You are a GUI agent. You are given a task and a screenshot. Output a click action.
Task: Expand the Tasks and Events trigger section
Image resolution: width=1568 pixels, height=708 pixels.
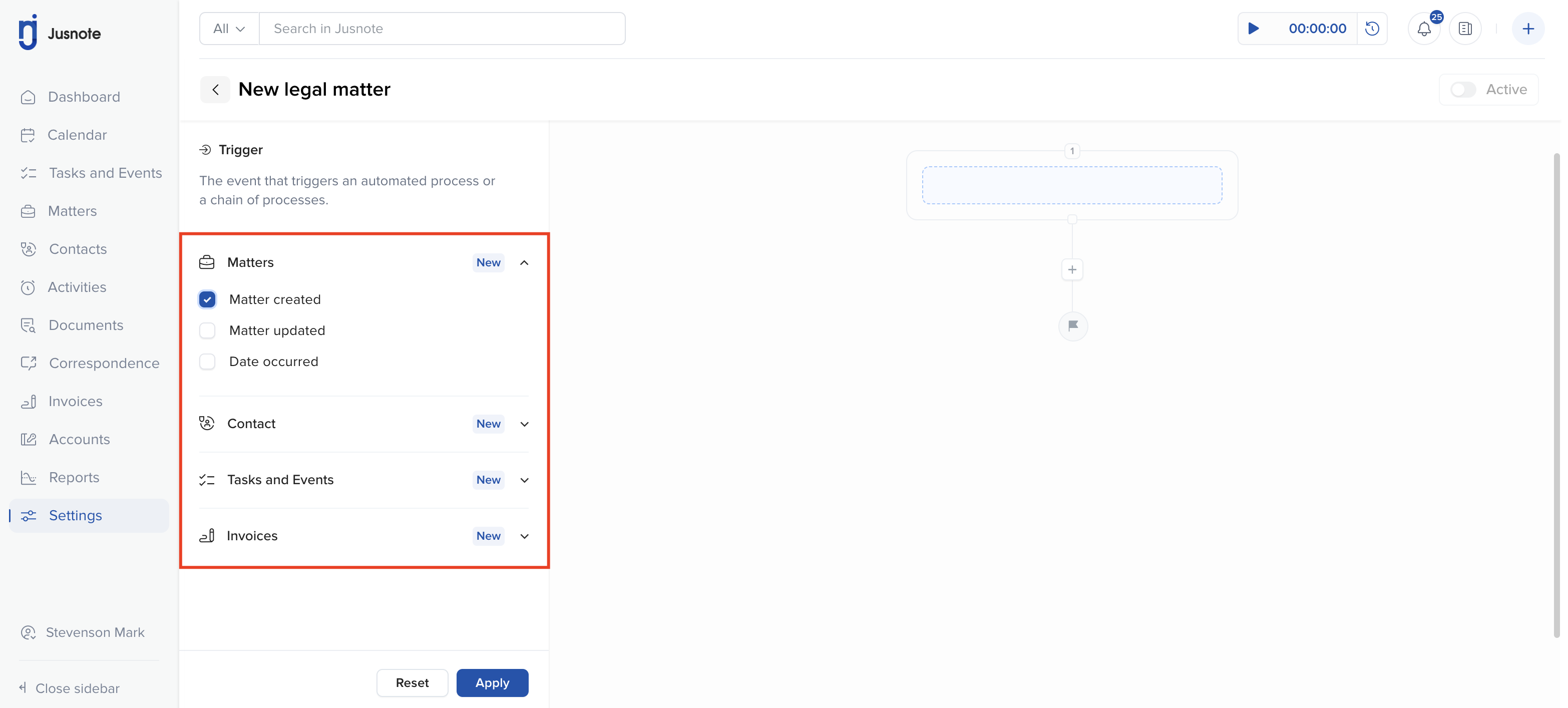tap(524, 480)
